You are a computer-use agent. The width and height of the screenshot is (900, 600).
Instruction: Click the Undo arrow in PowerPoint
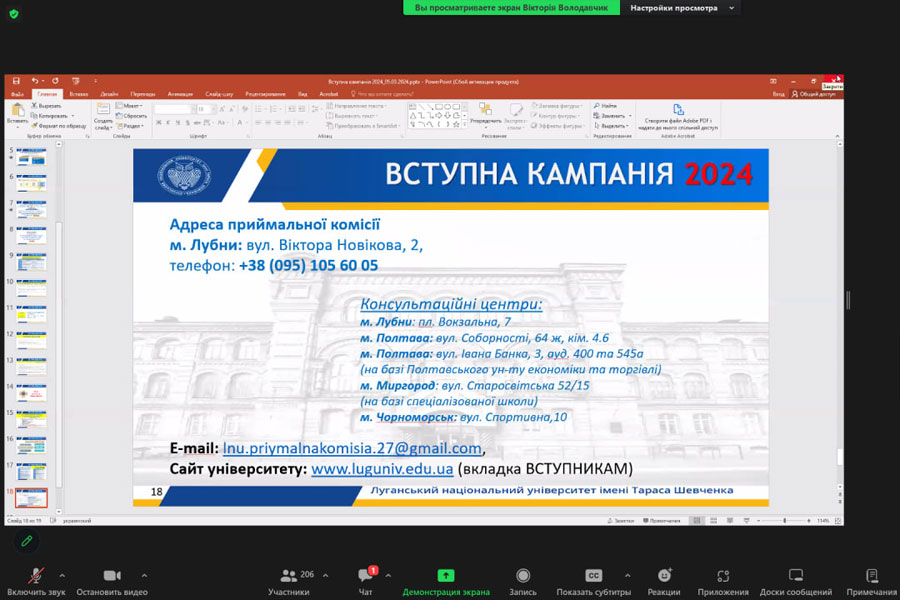34,81
